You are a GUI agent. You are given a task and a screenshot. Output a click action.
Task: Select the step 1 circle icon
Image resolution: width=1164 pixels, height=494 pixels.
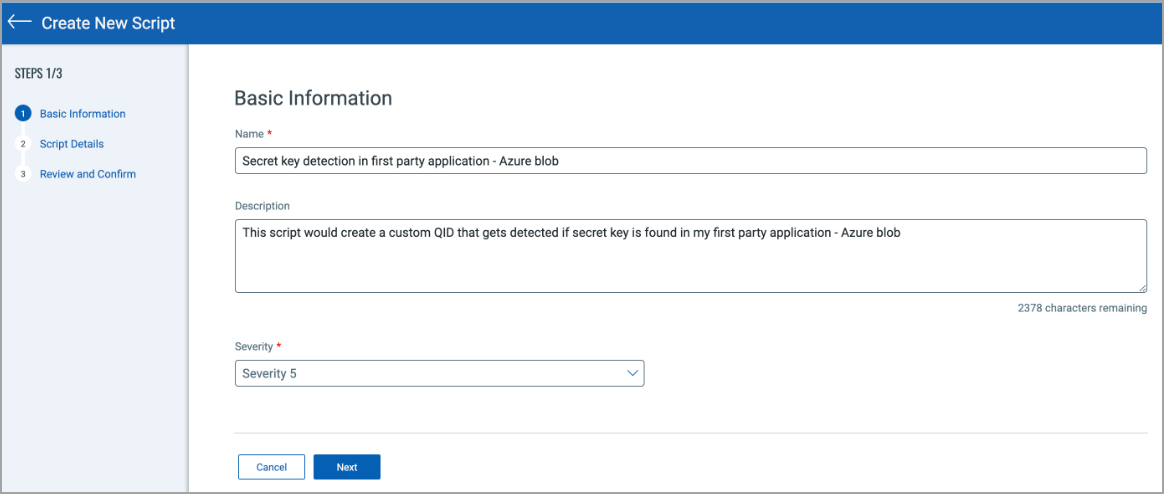[22, 114]
